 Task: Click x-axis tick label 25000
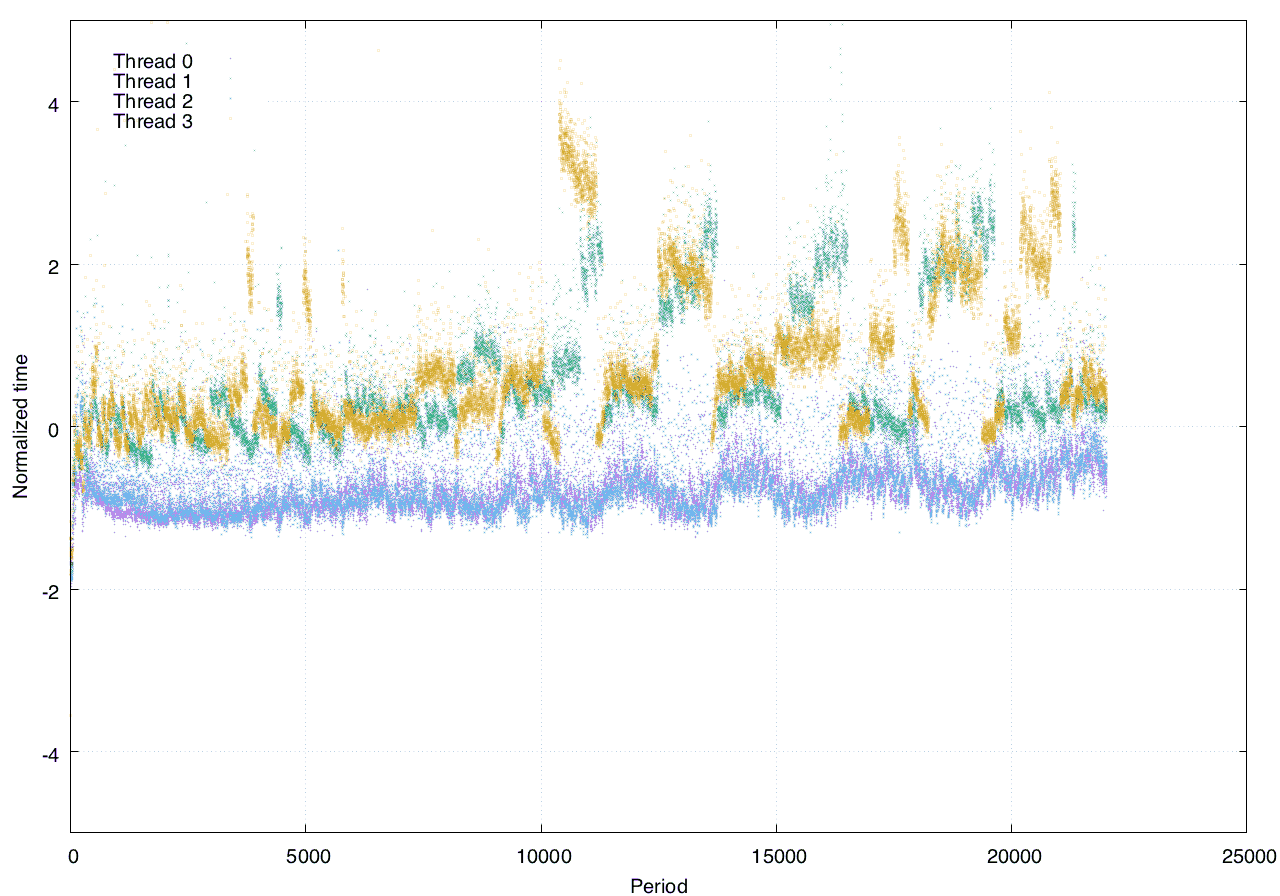pos(1246,857)
